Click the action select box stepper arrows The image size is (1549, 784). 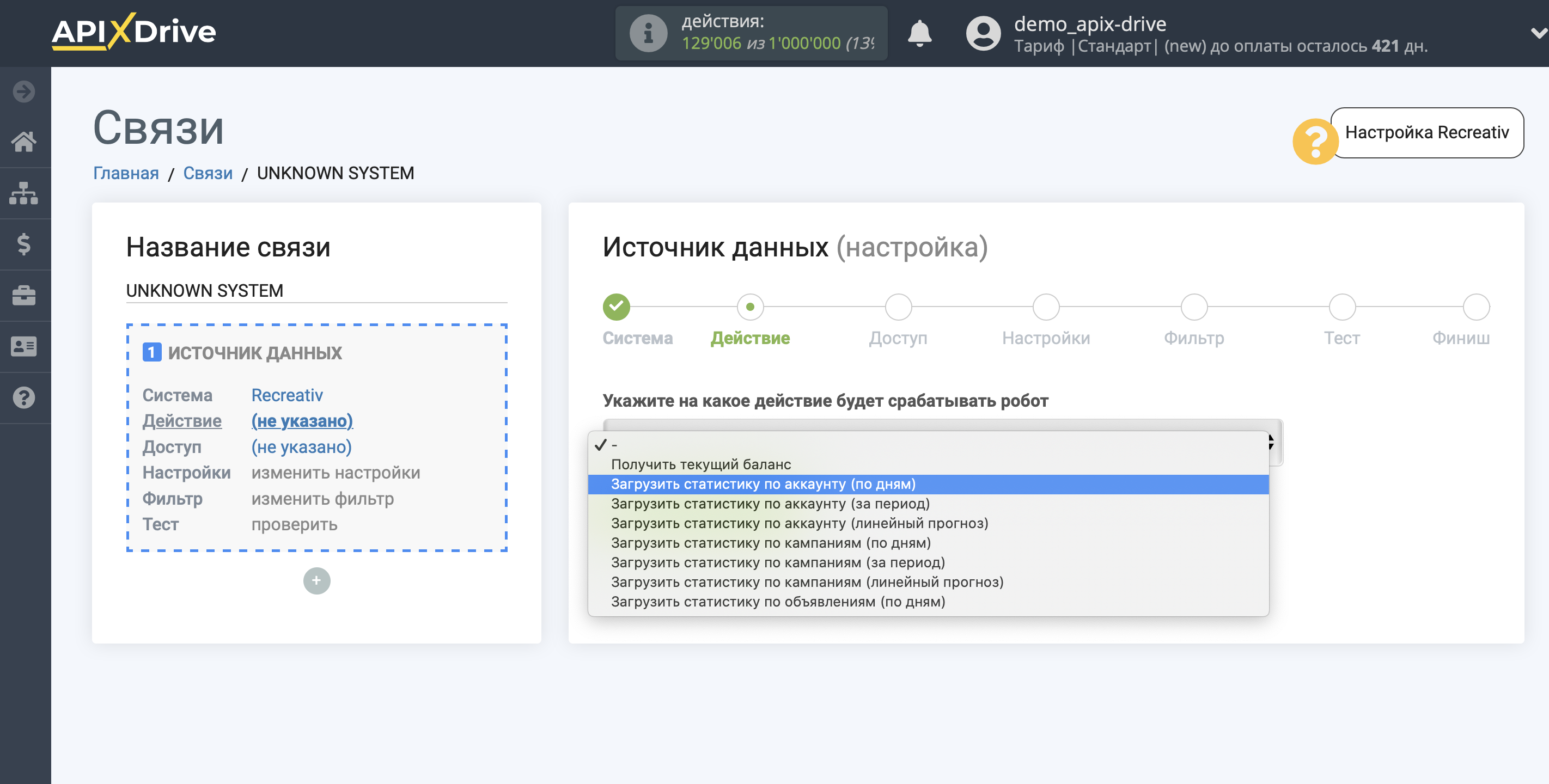click(1272, 443)
